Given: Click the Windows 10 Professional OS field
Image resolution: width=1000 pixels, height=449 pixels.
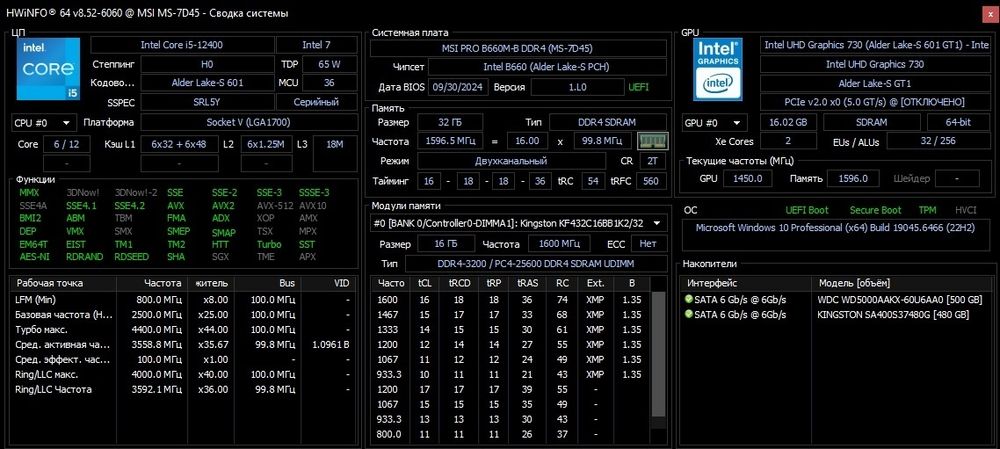Looking at the screenshot, I should (835, 234).
